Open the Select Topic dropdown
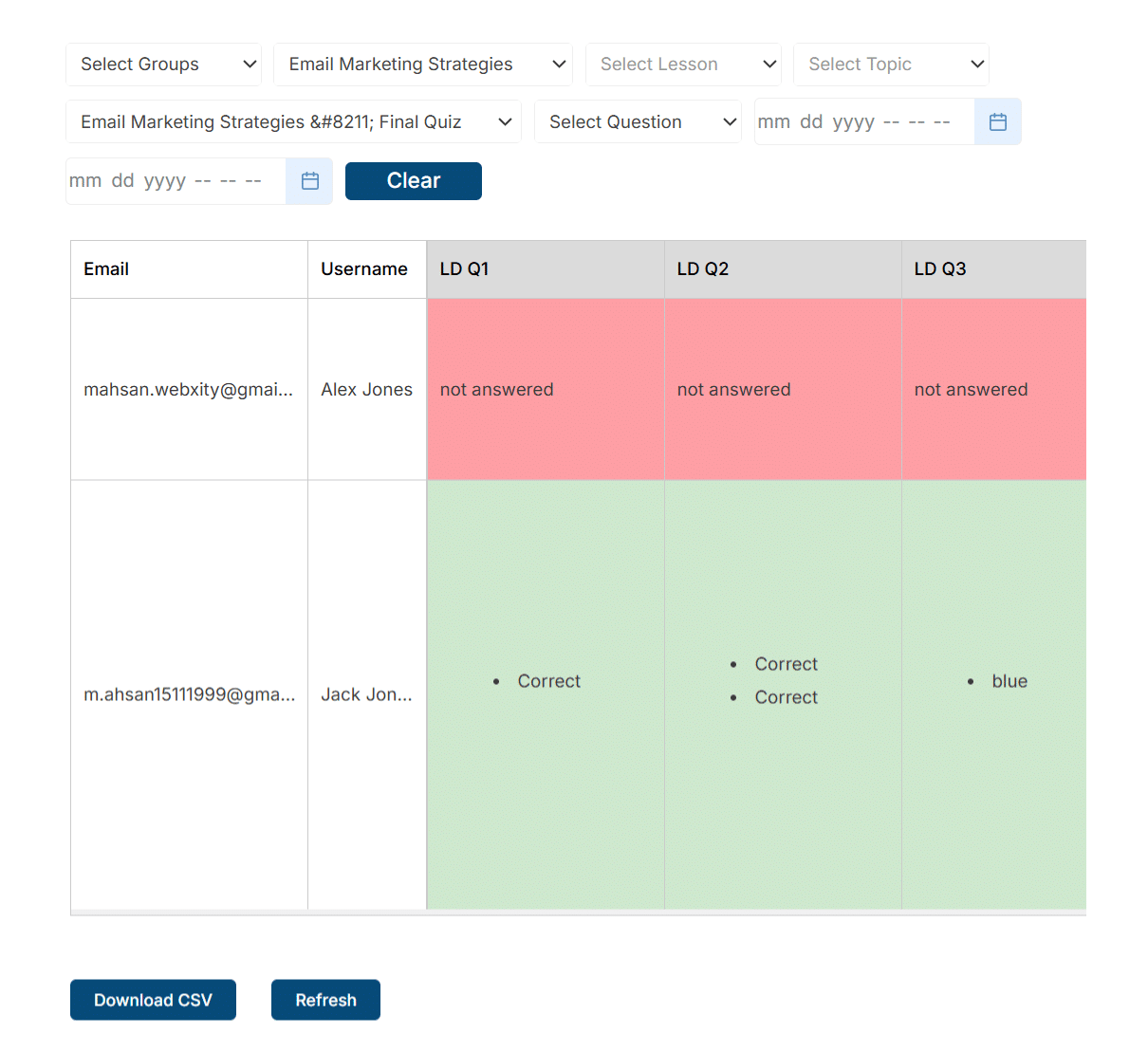This screenshot has height=1052, width=1148. [x=891, y=65]
